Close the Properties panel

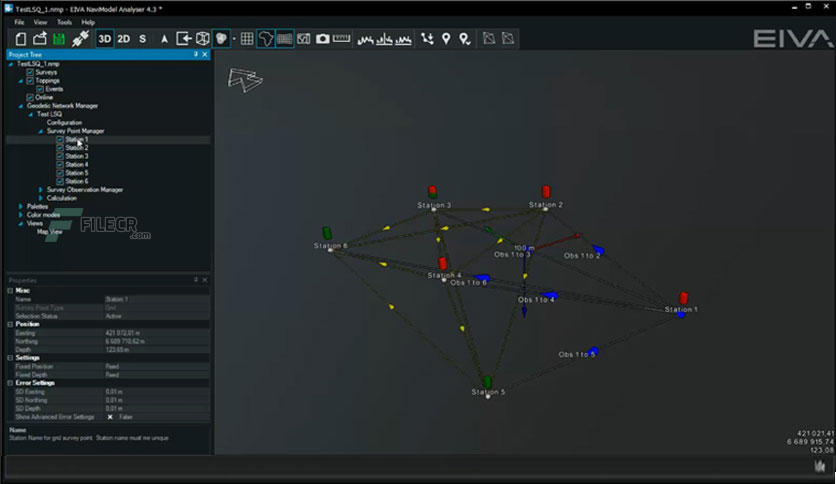205,280
